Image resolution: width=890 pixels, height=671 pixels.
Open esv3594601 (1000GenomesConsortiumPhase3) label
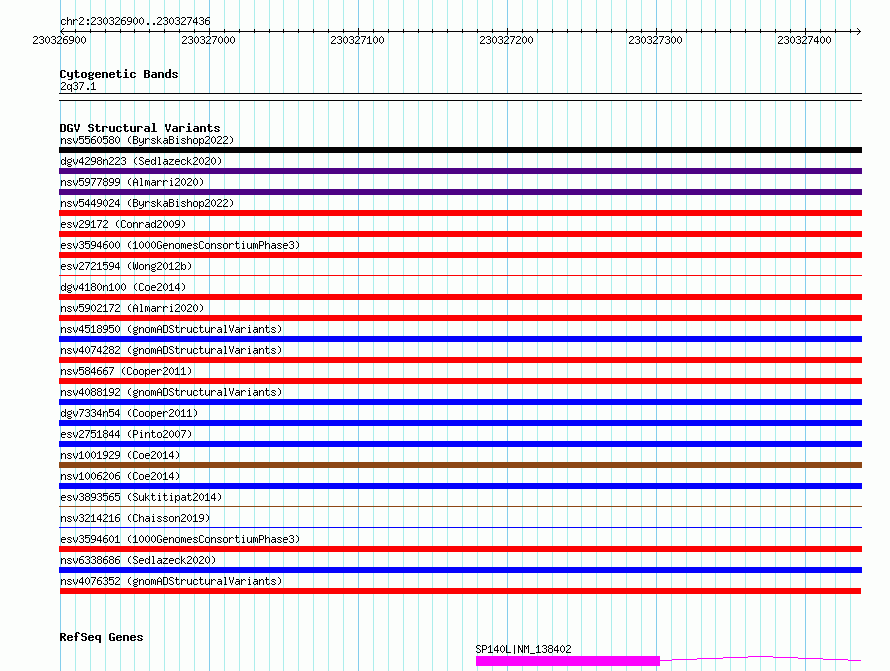(x=180, y=539)
